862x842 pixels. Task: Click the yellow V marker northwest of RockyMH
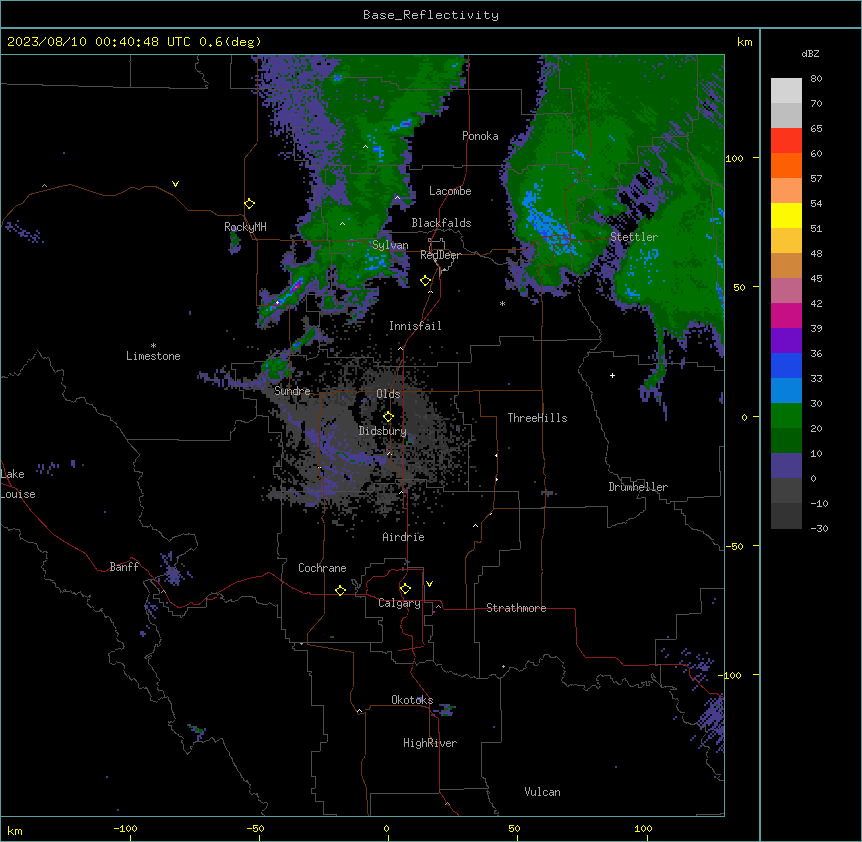tap(175, 184)
